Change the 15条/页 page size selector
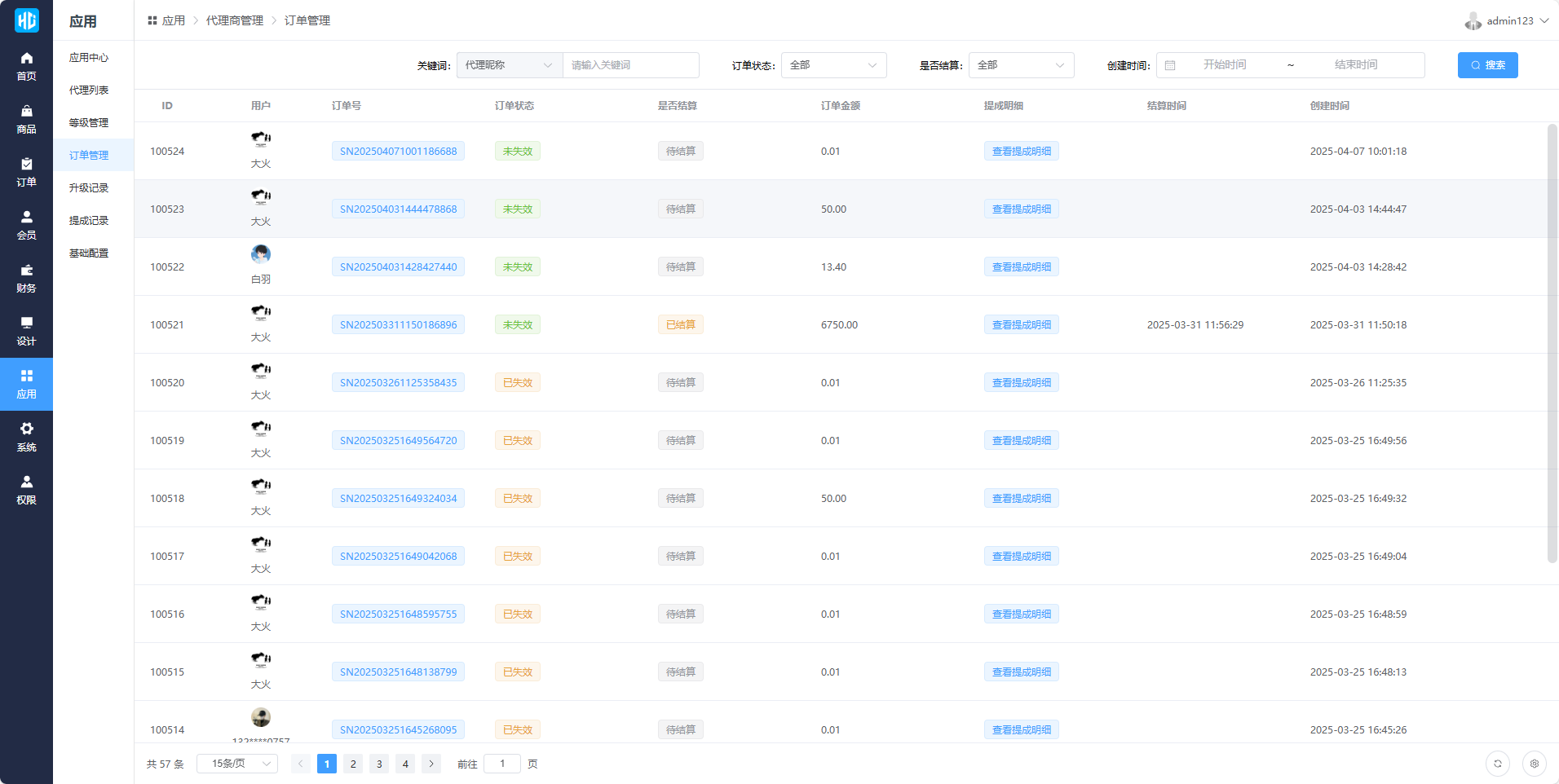The image size is (1559, 784). click(236, 764)
